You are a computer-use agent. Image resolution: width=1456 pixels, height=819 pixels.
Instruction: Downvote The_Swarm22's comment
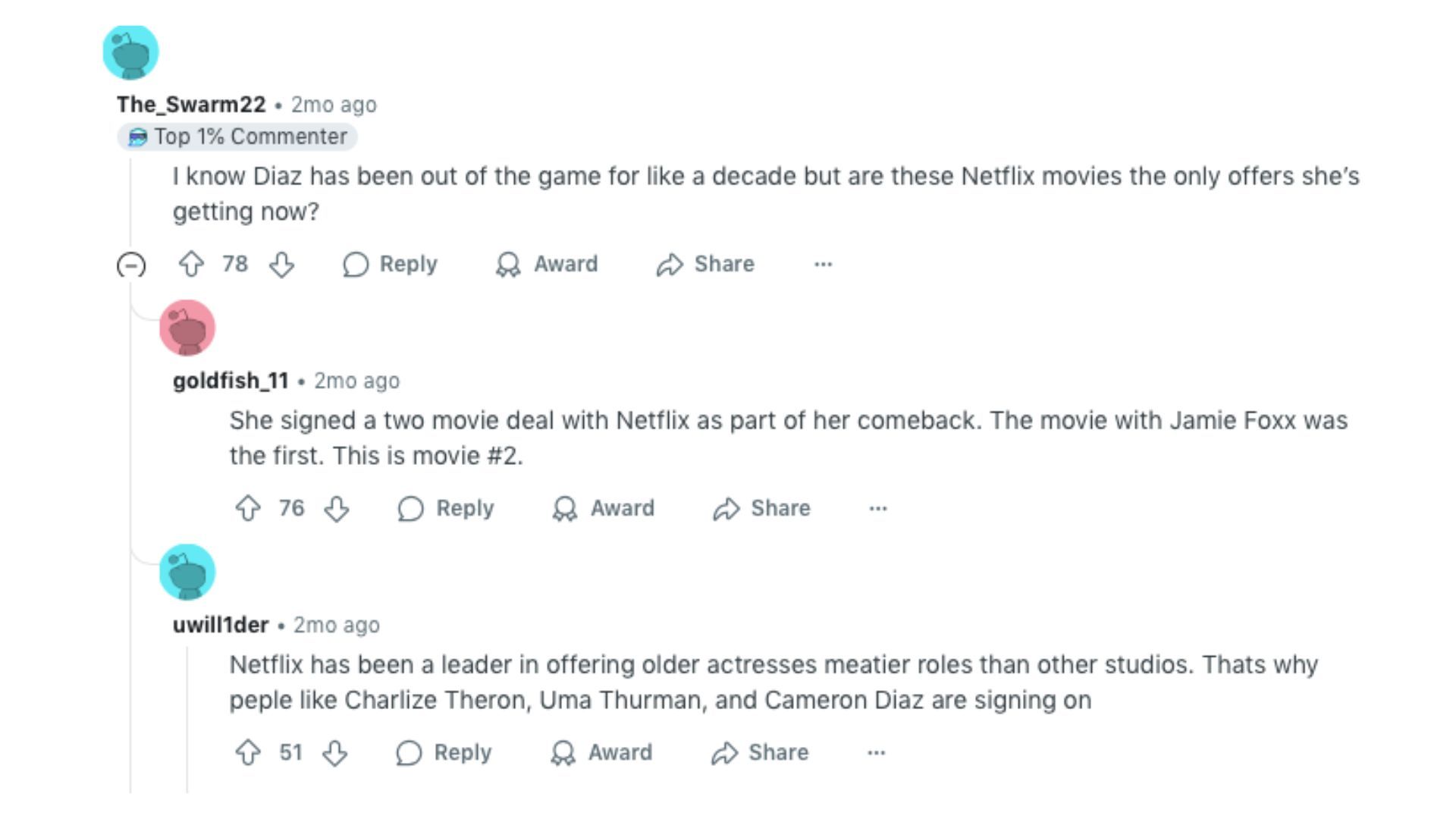point(282,265)
